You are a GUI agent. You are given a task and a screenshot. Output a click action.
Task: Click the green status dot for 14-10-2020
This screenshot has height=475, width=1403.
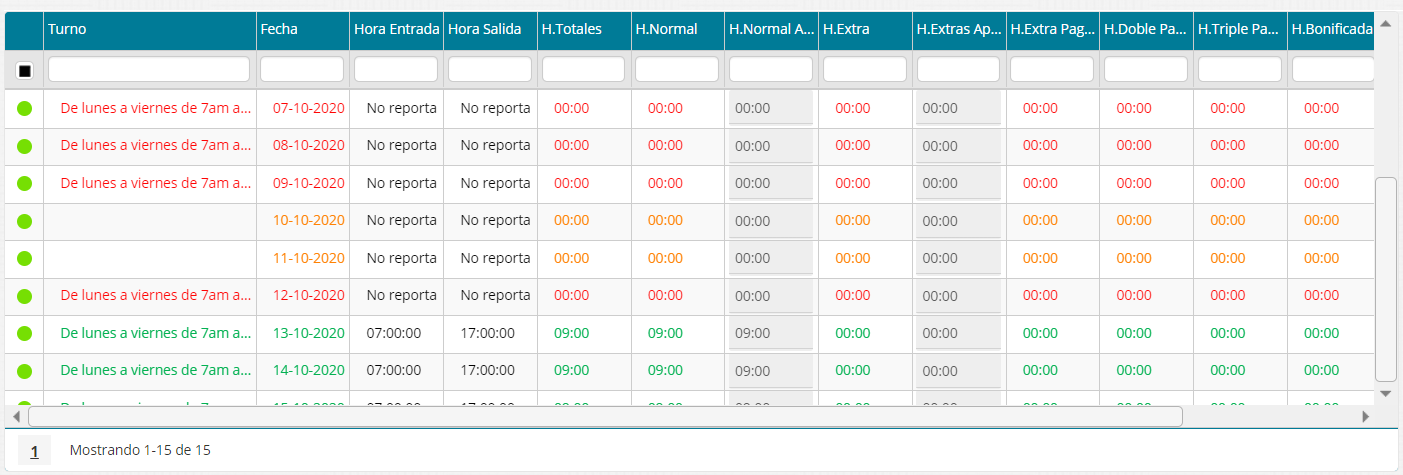(x=25, y=371)
